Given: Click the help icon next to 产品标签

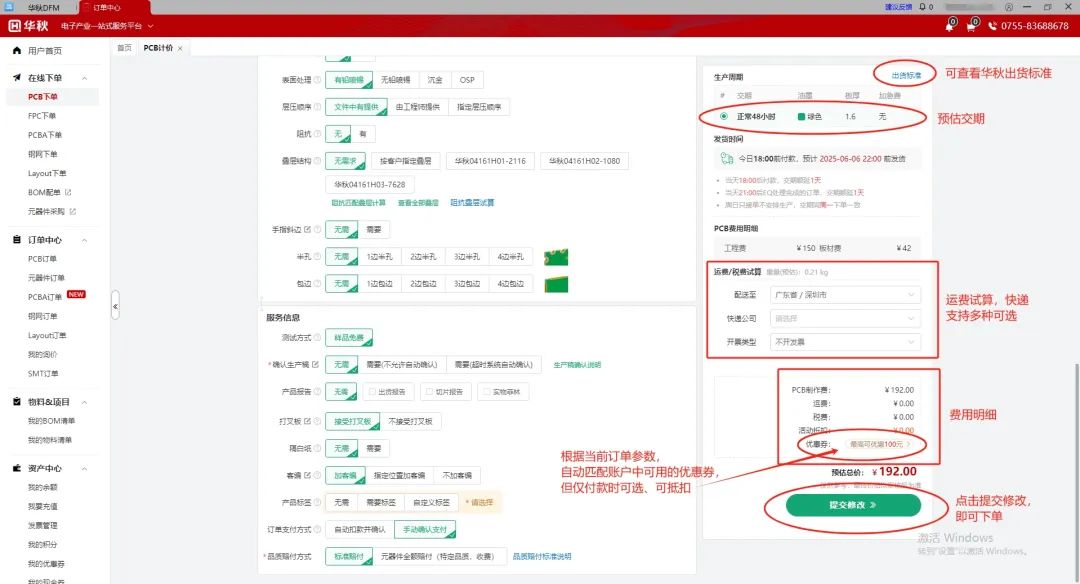Looking at the screenshot, I should (318, 503).
